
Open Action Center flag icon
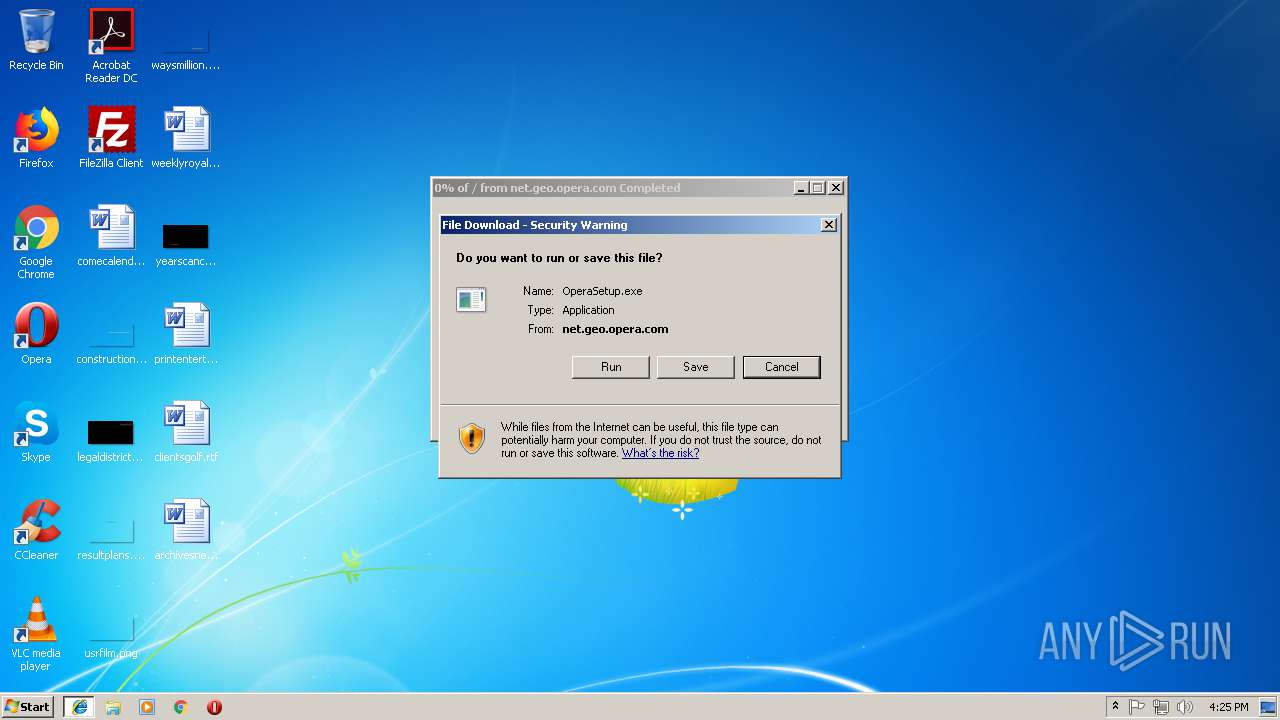pos(1137,707)
